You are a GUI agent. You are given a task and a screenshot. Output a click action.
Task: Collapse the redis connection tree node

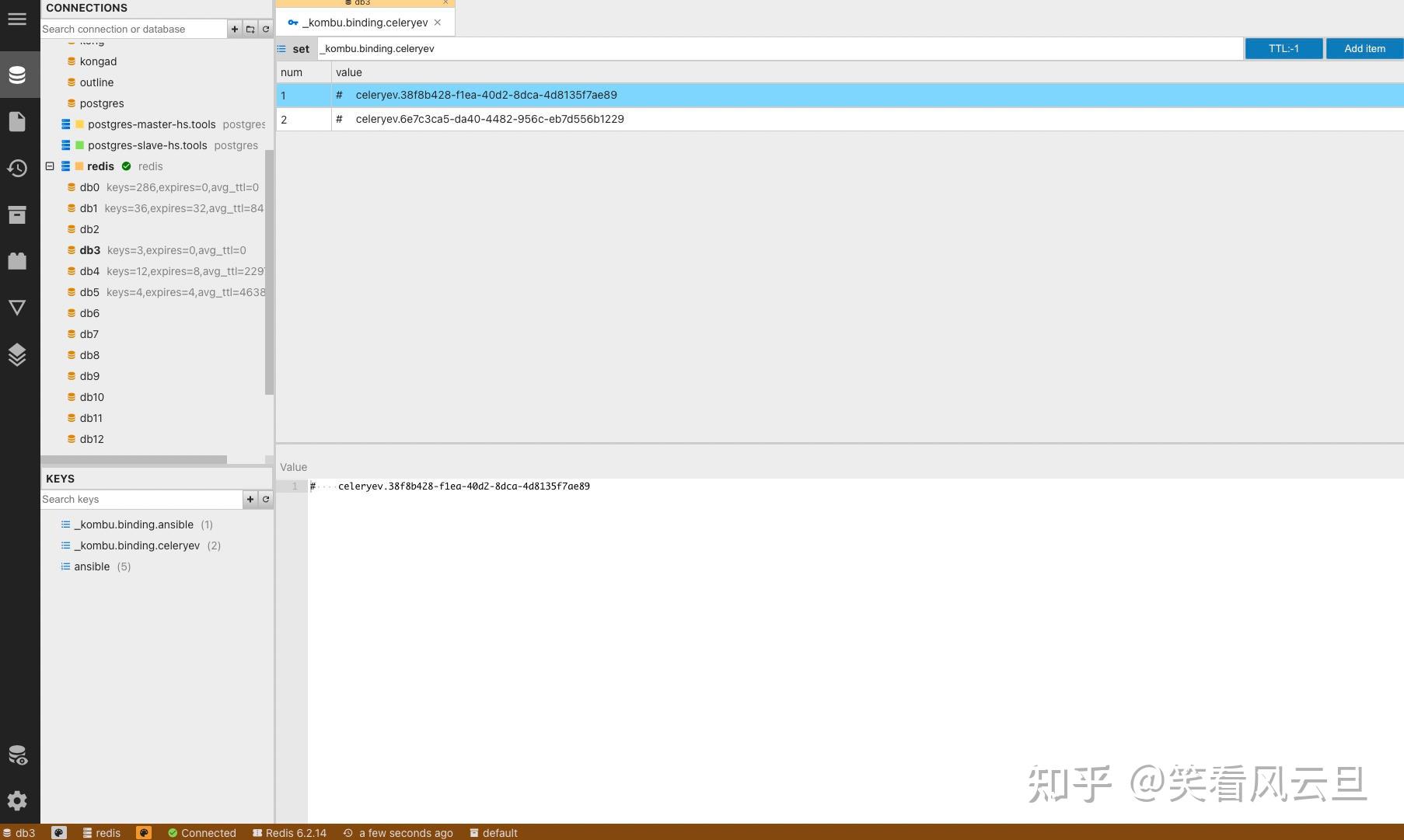pyautogui.click(x=50, y=166)
